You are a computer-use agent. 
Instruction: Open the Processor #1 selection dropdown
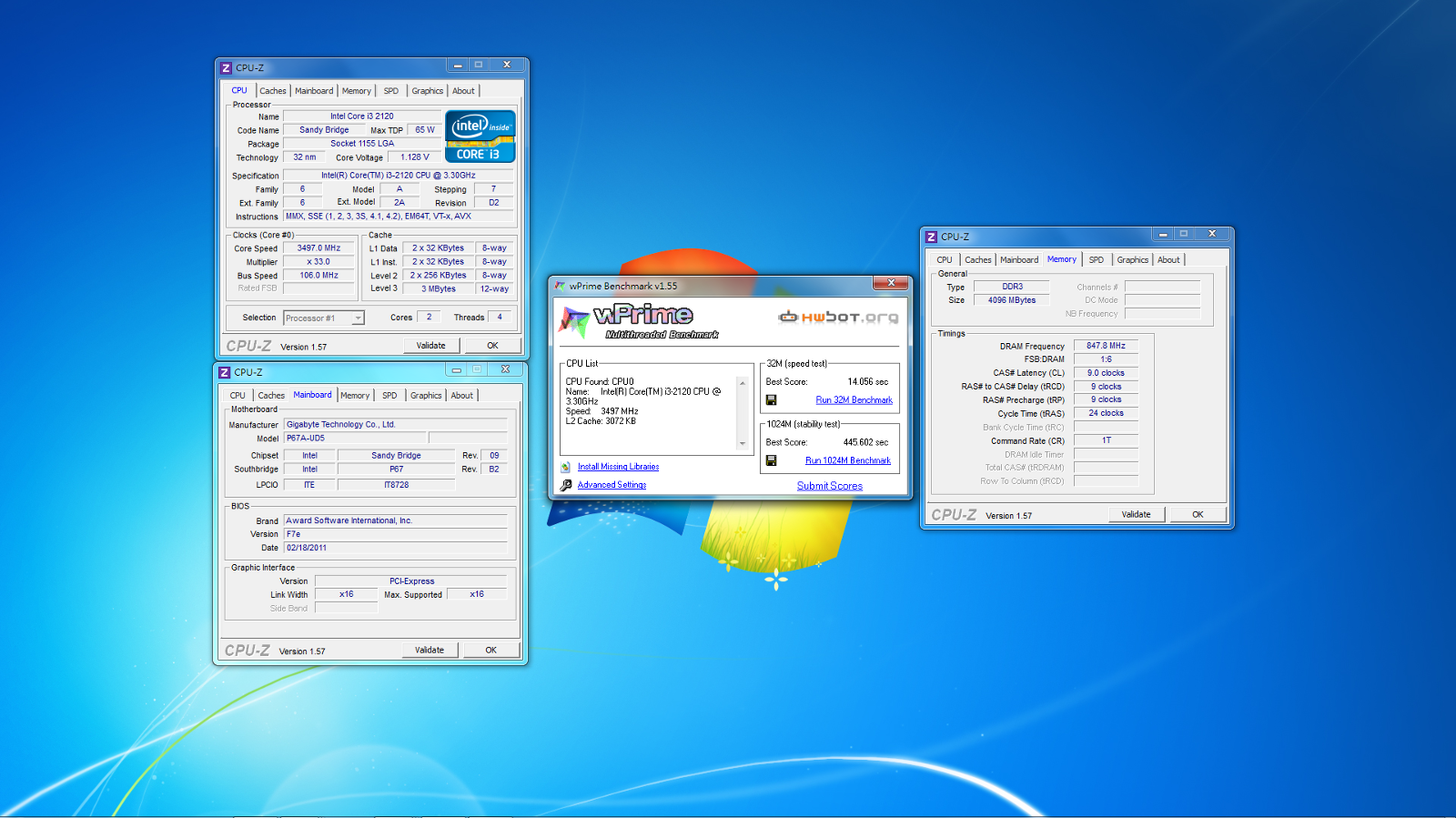pos(358,318)
